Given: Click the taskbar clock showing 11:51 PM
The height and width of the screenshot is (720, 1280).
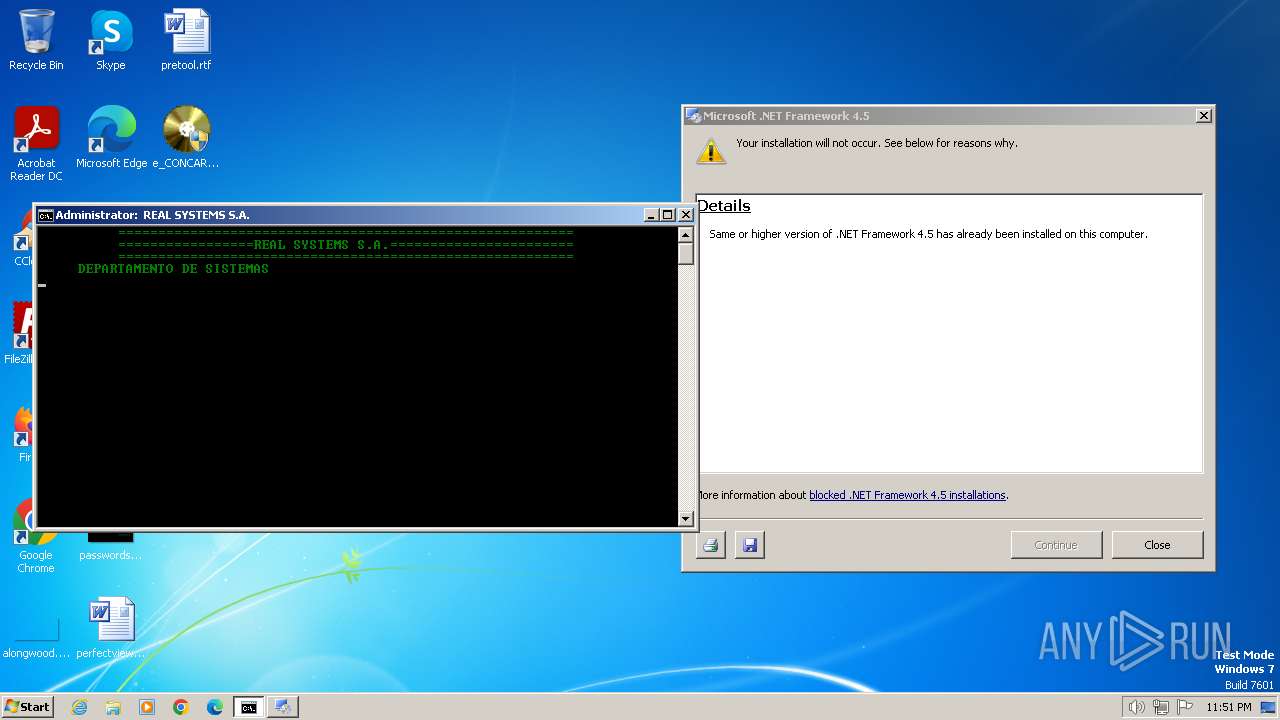Looking at the screenshot, I should tap(1228, 707).
